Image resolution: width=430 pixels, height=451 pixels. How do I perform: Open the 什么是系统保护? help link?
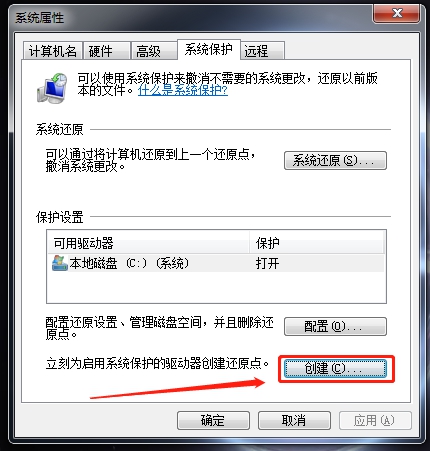point(183,90)
